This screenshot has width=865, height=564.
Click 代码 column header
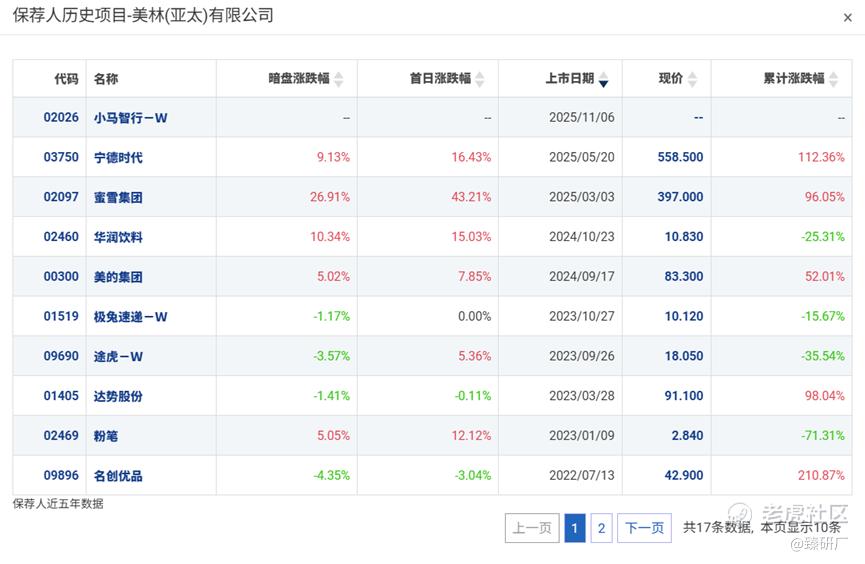66,79
